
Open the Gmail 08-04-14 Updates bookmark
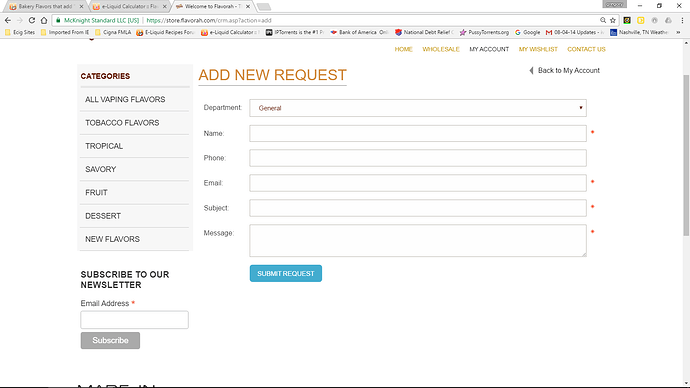[575, 32]
